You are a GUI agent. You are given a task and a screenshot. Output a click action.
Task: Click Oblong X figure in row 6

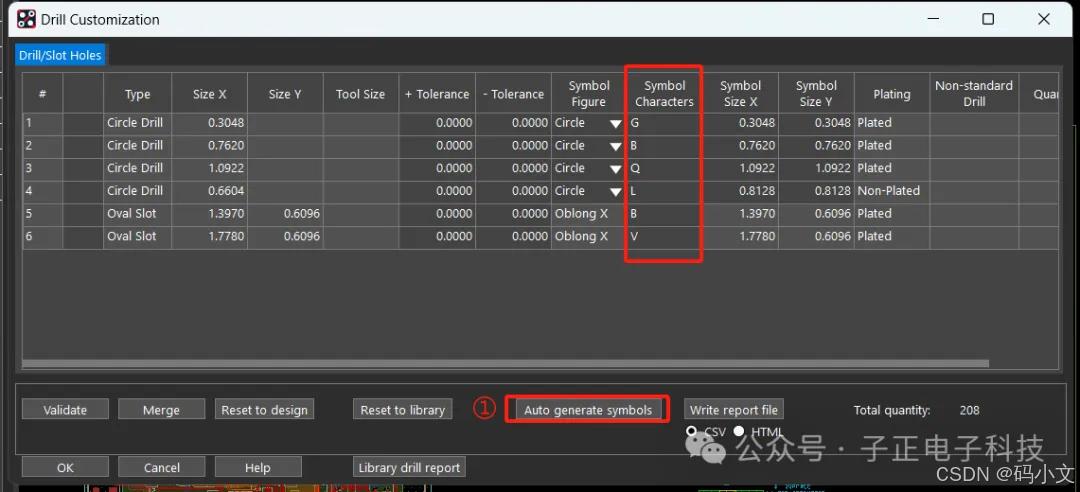[x=588, y=237]
